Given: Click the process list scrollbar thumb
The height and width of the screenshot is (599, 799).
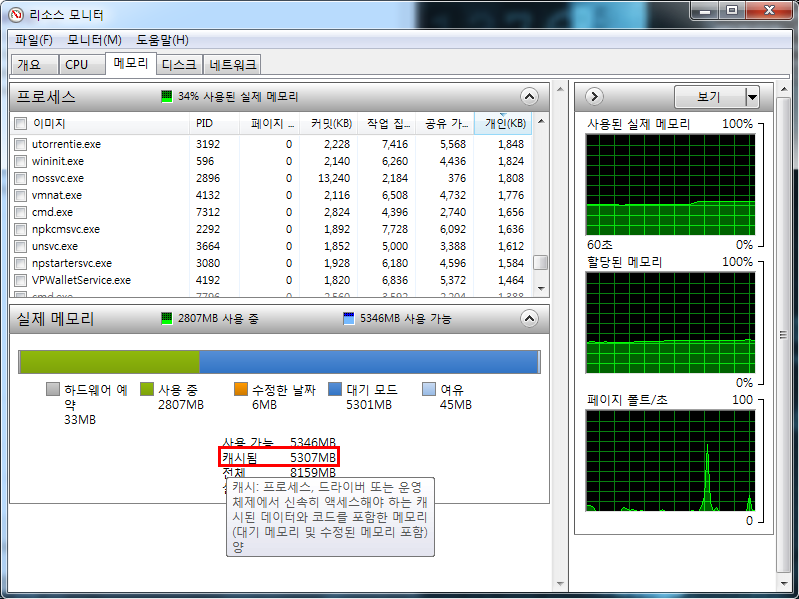Looking at the screenshot, I should [x=541, y=262].
